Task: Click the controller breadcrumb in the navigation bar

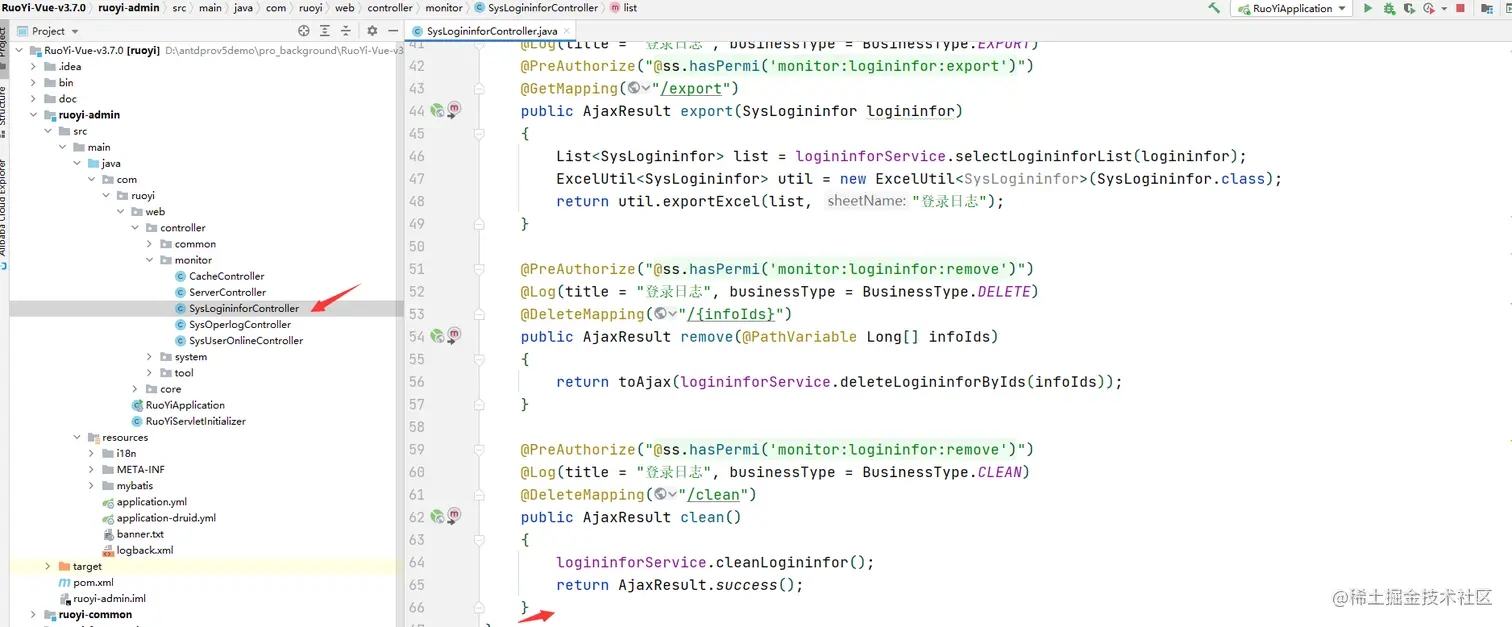Action: point(390,7)
